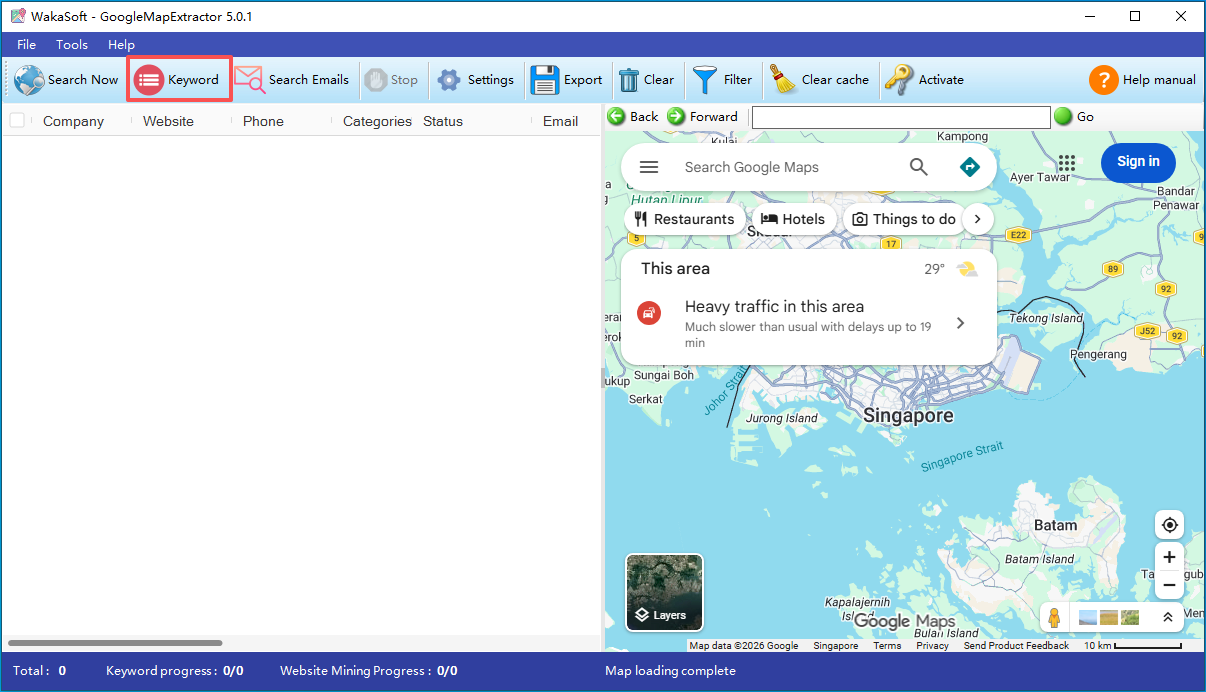
Task: Sign in to Google Maps
Action: coord(1138,162)
